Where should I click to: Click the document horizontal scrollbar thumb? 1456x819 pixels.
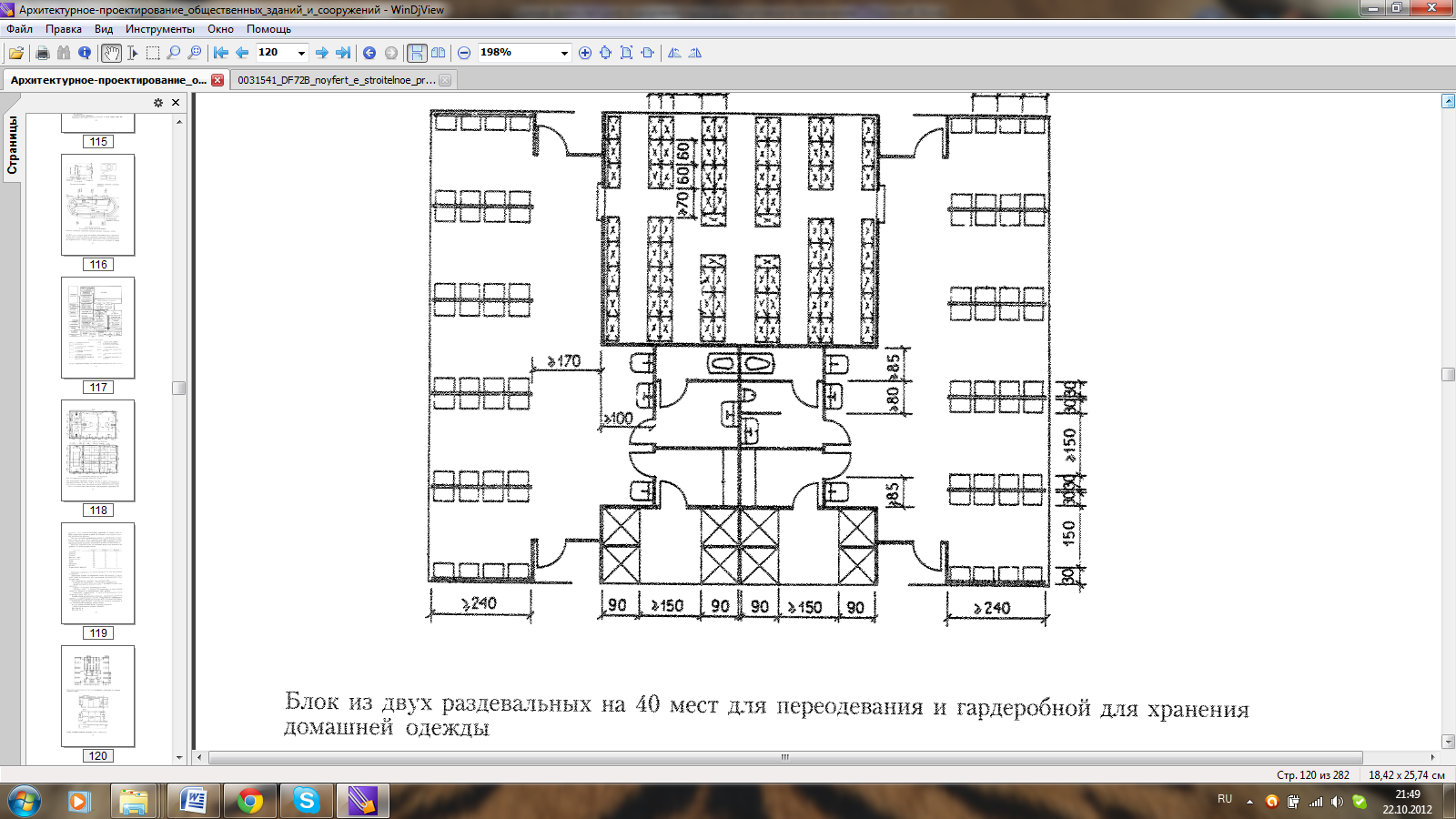(x=785, y=757)
